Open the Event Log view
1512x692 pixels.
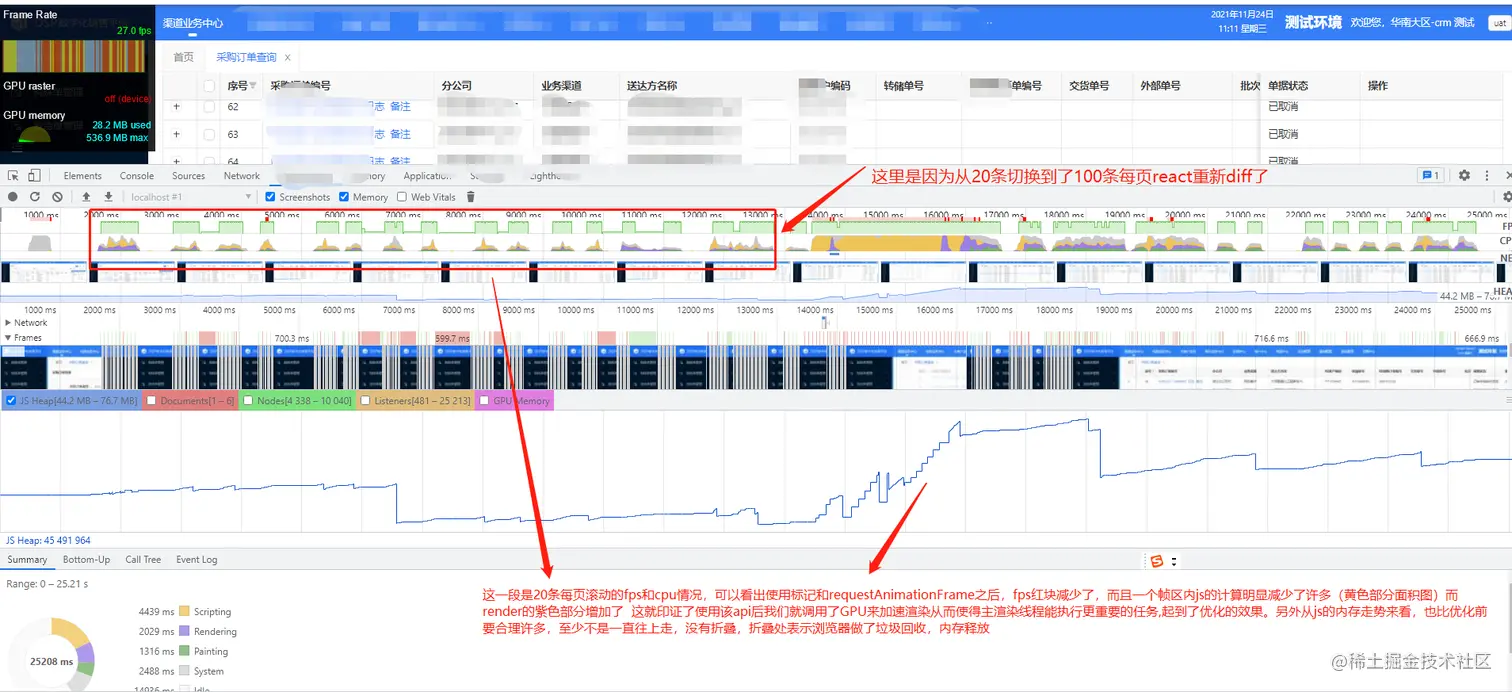(196, 560)
